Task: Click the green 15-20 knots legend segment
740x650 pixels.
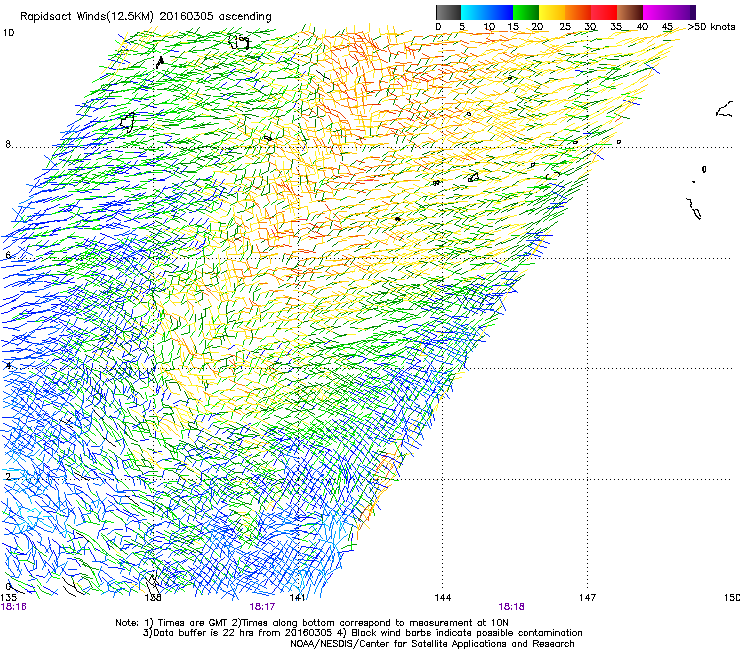Action: [526, 12]
